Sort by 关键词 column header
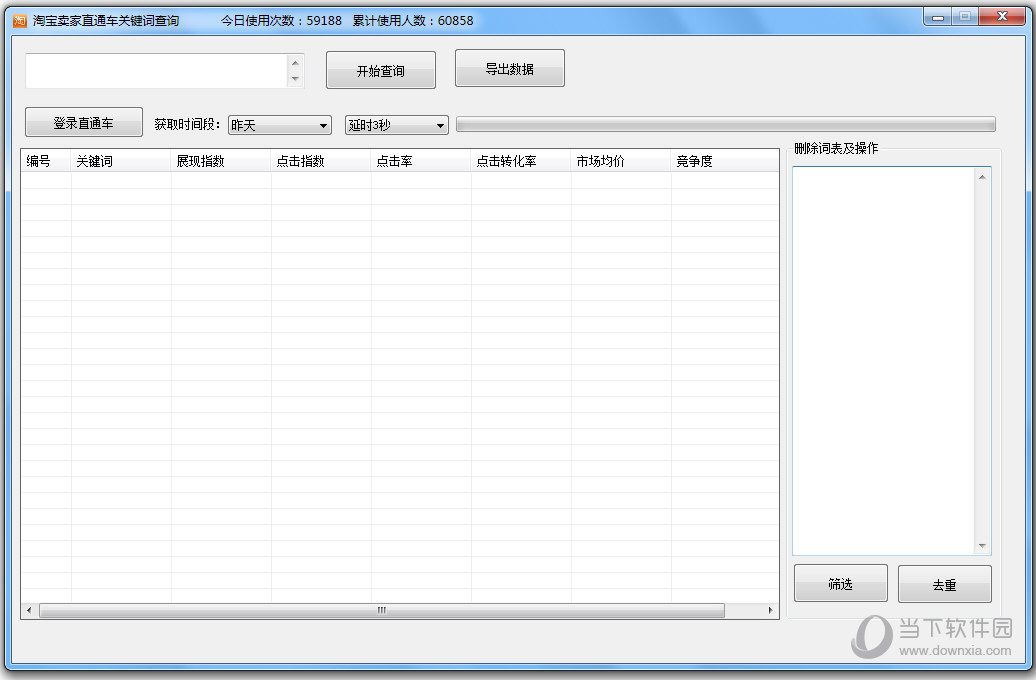1036x680 pixels. coord(121,161)
